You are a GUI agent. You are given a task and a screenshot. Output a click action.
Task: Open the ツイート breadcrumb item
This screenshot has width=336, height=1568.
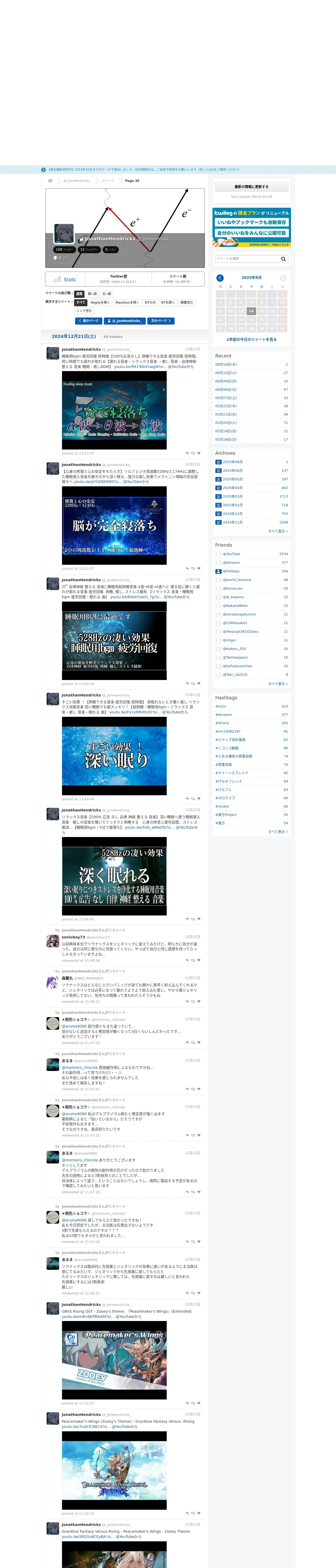tap(107, 181)
